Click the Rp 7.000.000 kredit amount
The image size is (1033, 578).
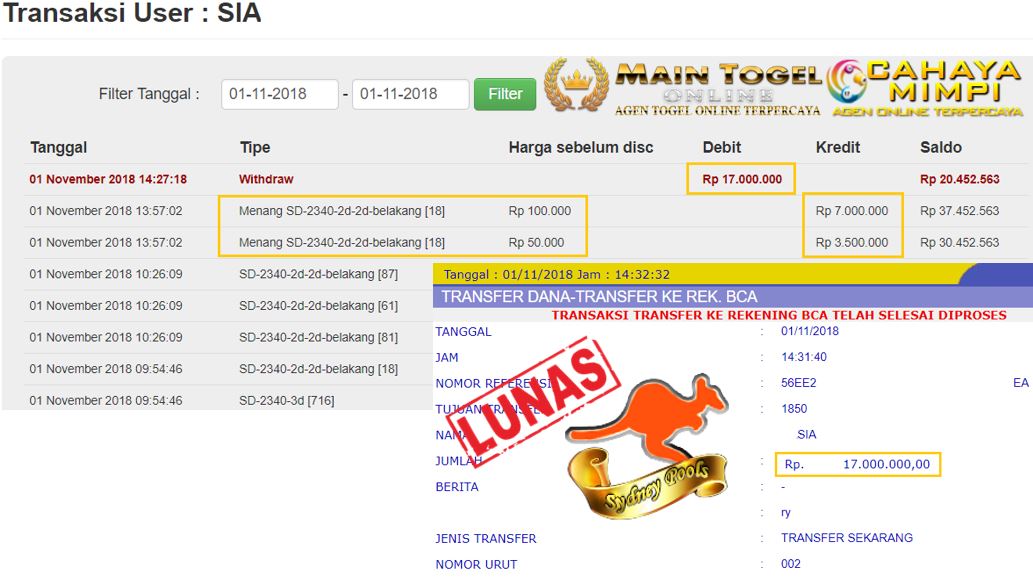tap(852, 211)
